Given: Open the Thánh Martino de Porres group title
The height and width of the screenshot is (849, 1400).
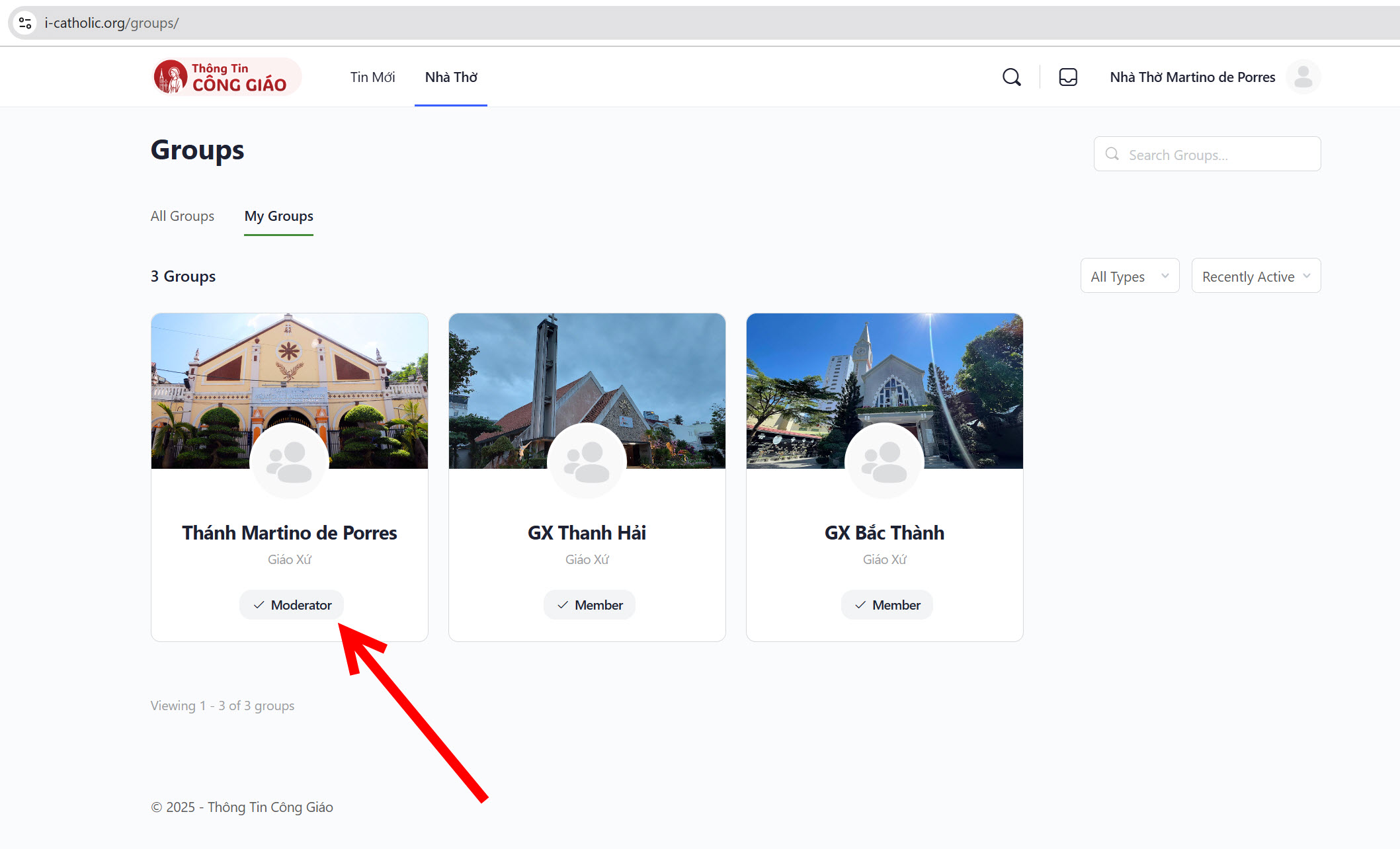Looking at the screenshot, I should tap(289, 533).
